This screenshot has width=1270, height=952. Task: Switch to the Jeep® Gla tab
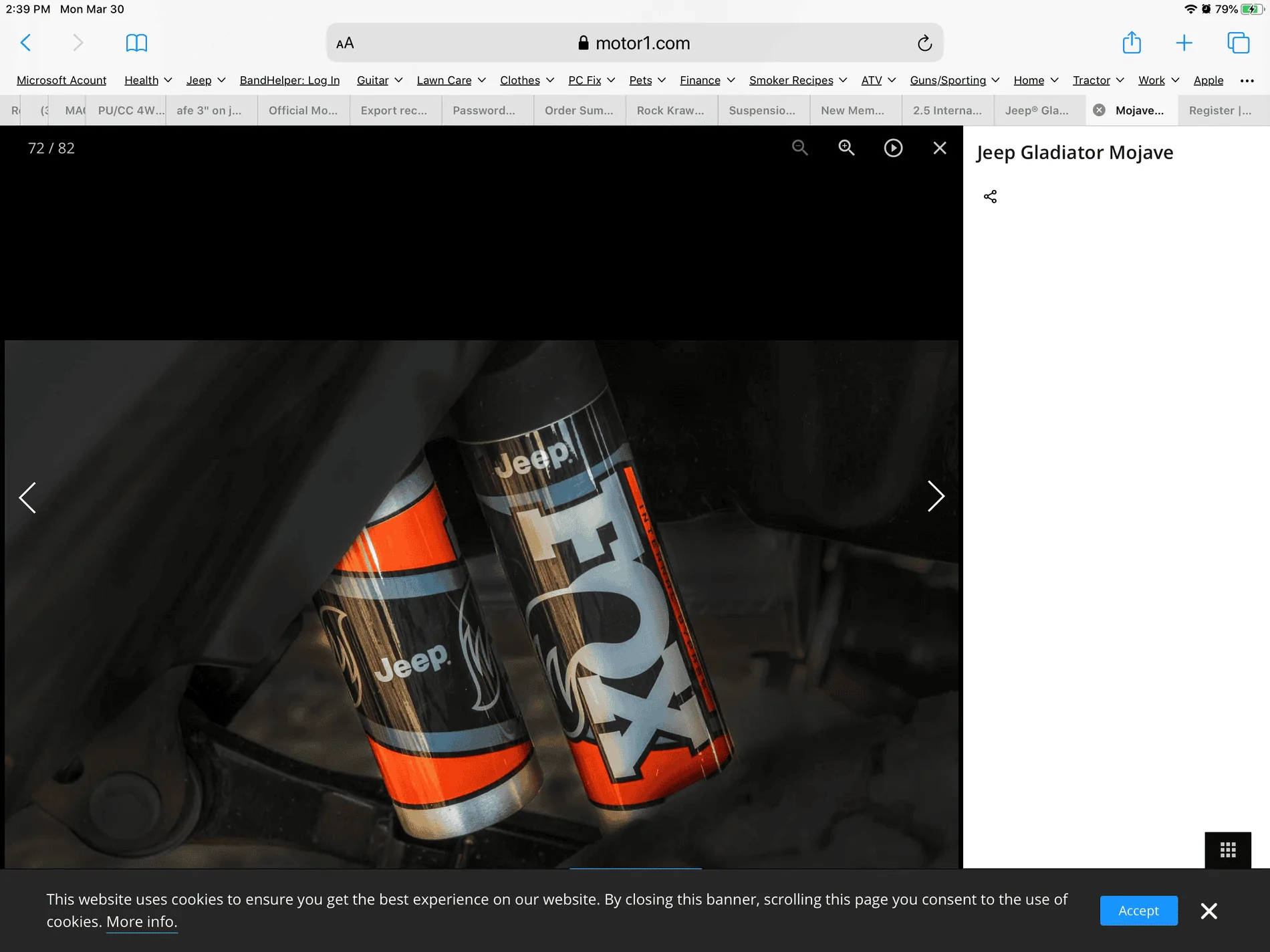(x=1040, y=110)
